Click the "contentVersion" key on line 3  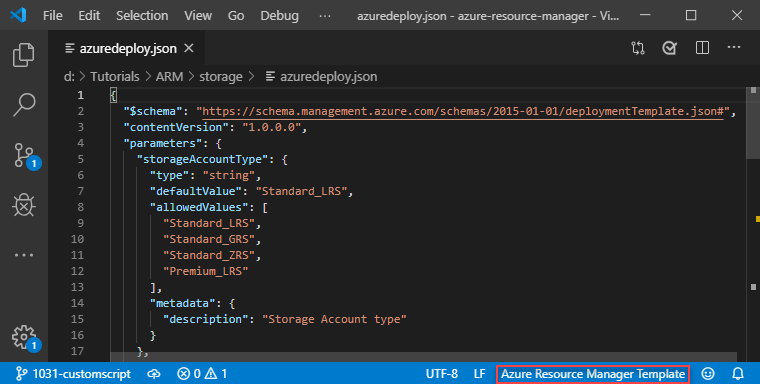pyautogui.click(x=176, y=127)
